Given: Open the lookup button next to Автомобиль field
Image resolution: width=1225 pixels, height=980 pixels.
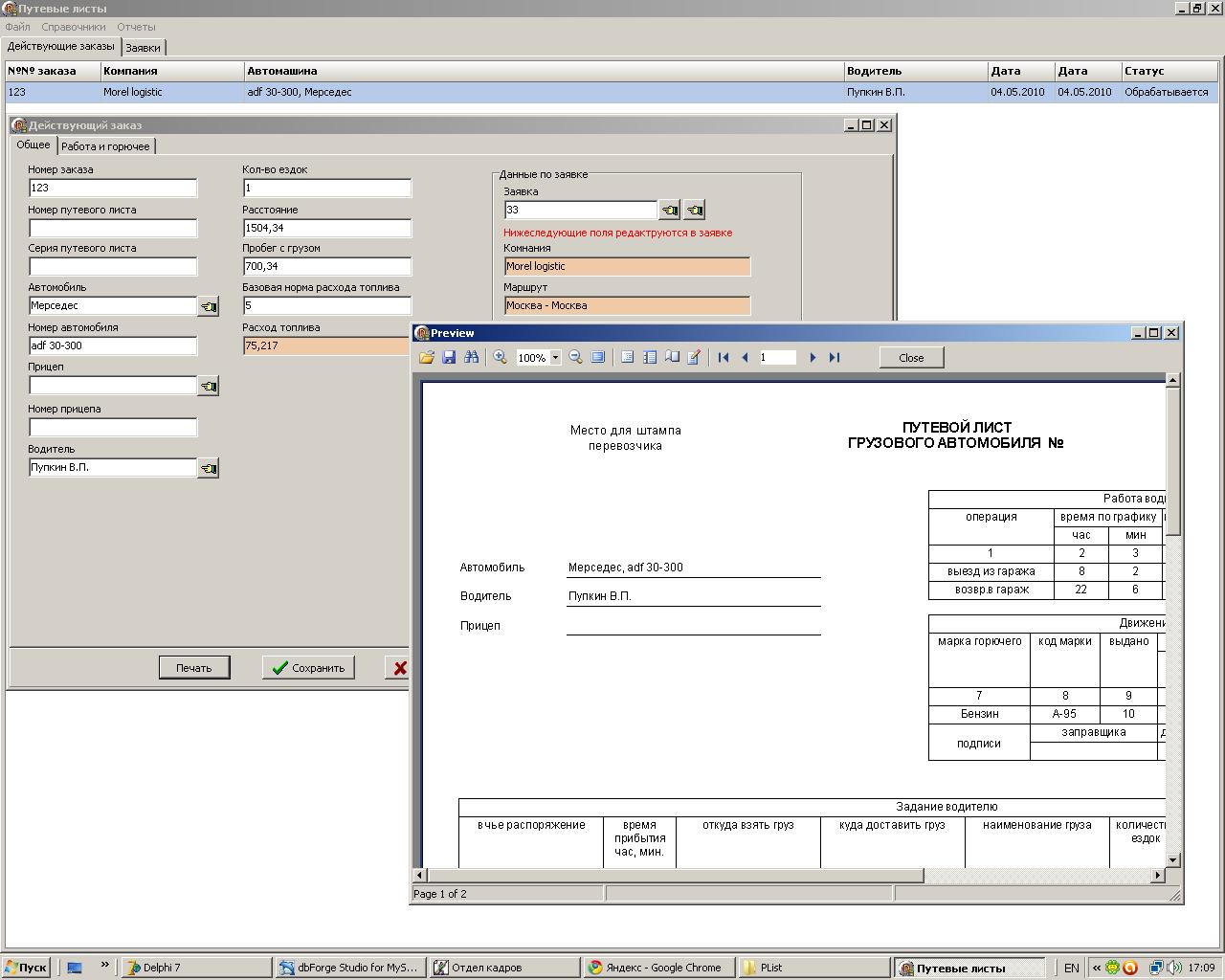Looking at the screenshot, I should [208, 306].
